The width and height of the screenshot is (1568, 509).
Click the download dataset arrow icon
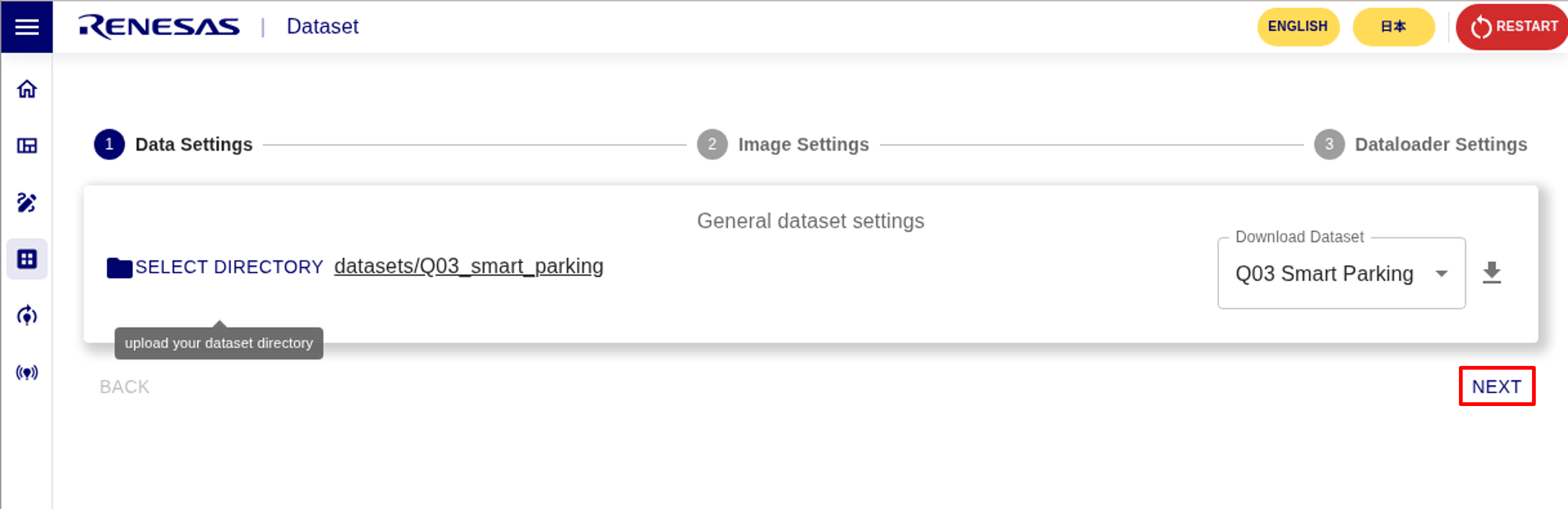click(1491, 273)
